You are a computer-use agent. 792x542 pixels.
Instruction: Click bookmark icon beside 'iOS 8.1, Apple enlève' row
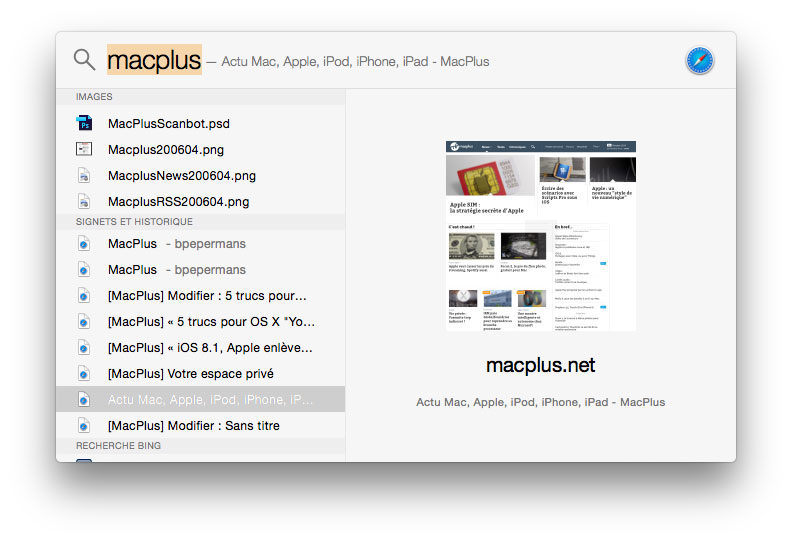(84, 348)
